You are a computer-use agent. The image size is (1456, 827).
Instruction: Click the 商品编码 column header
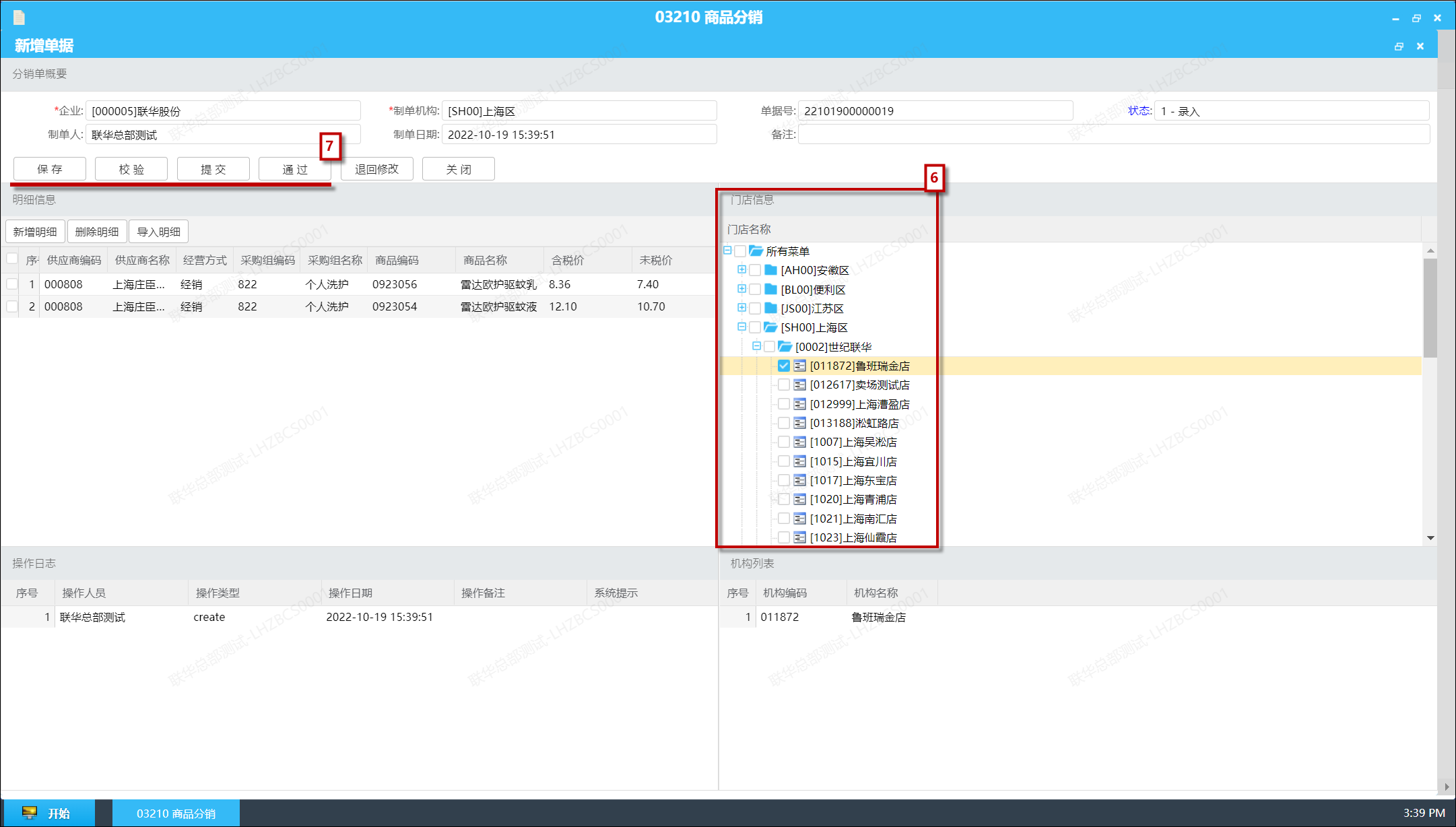411,260
